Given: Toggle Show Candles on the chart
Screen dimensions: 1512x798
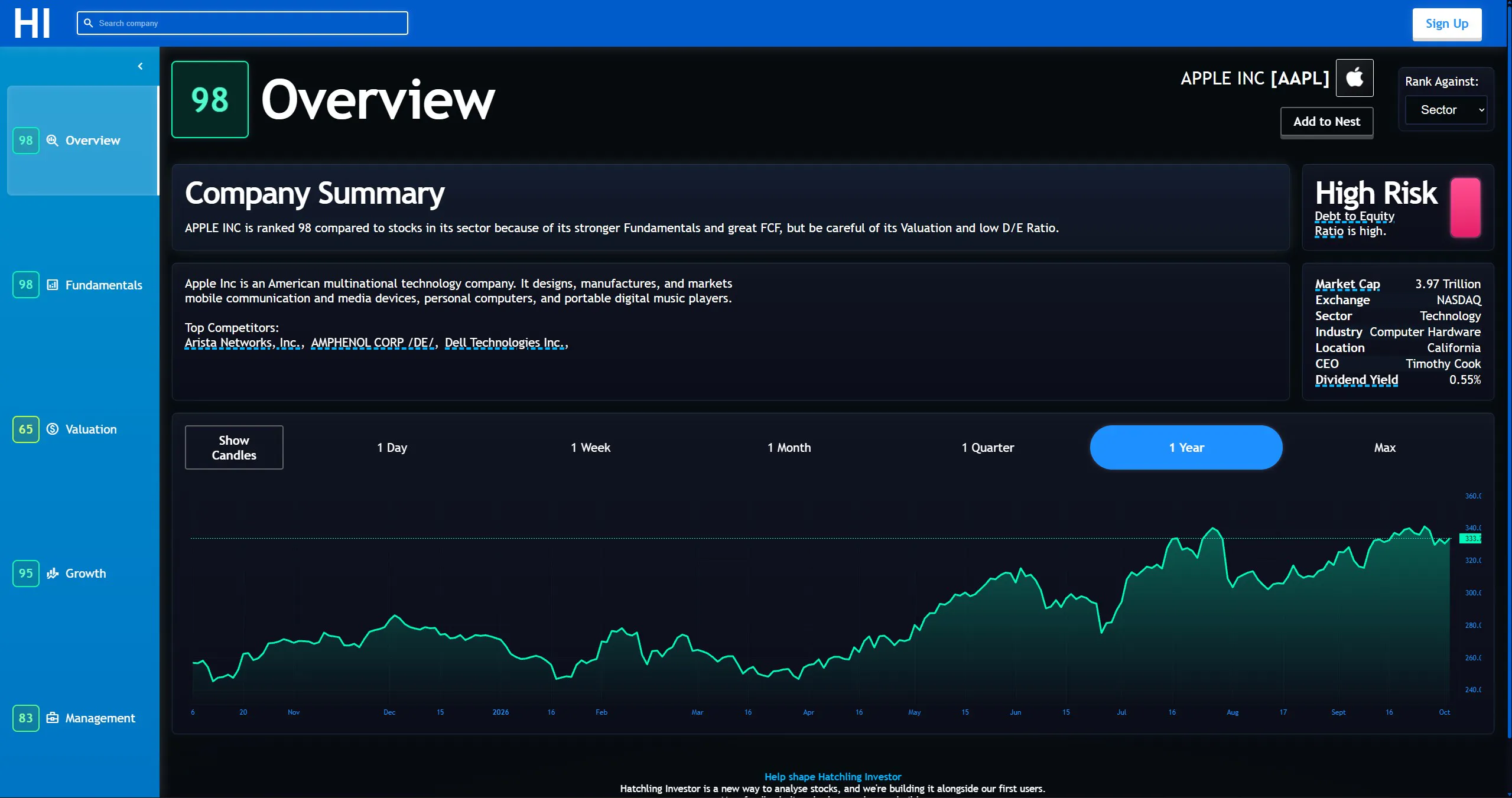Looking at the screenshot, I should [x=234, y=447].
